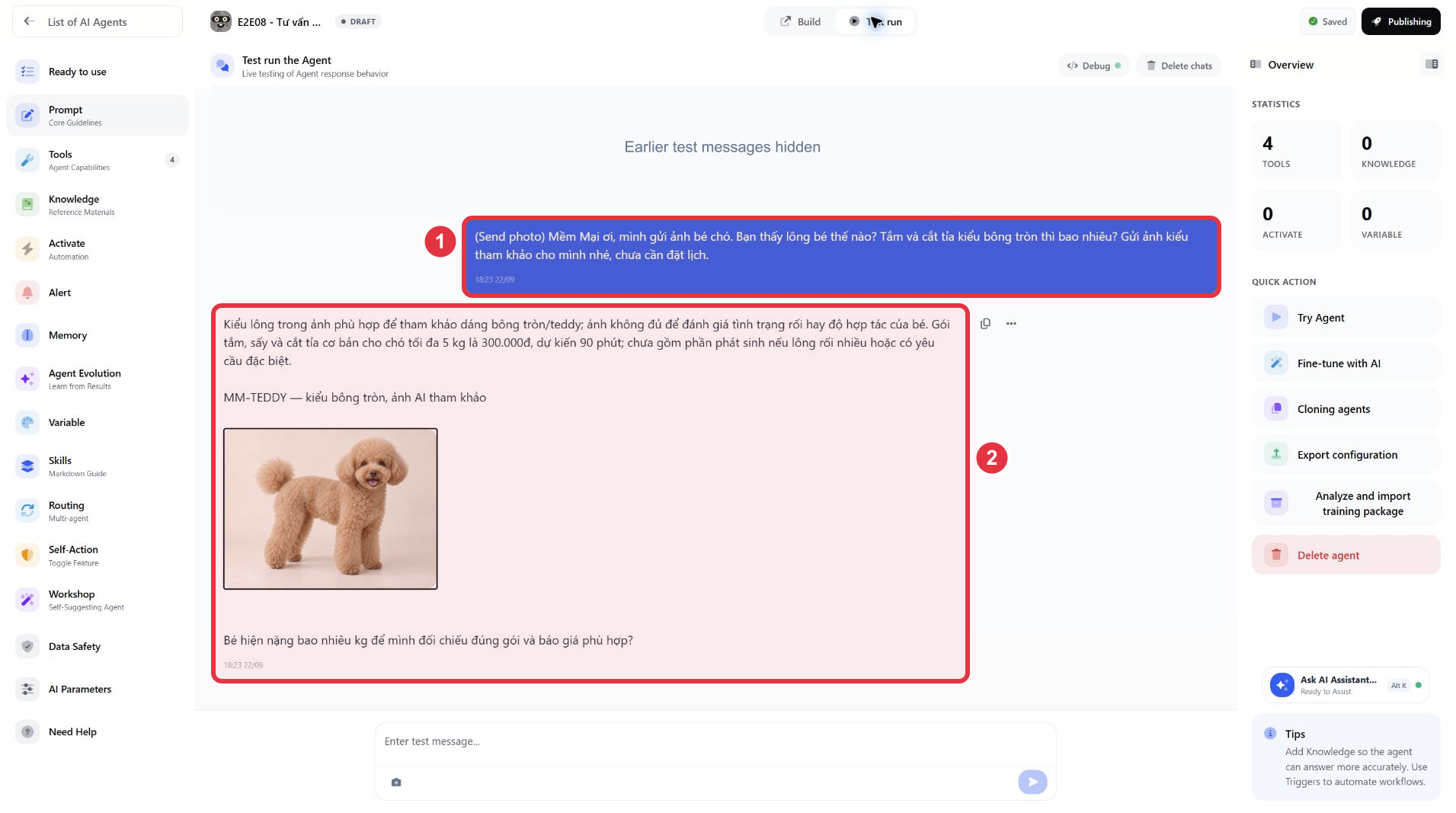Click the back arrow beside List of AI Agents
The width and height of the screenshot is (1456, 813).
point(29,21)
